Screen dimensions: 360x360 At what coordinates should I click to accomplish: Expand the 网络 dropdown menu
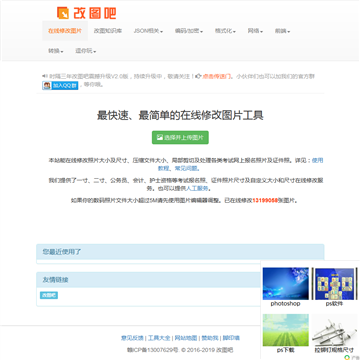pyautogui.click(x=255, y=31)
